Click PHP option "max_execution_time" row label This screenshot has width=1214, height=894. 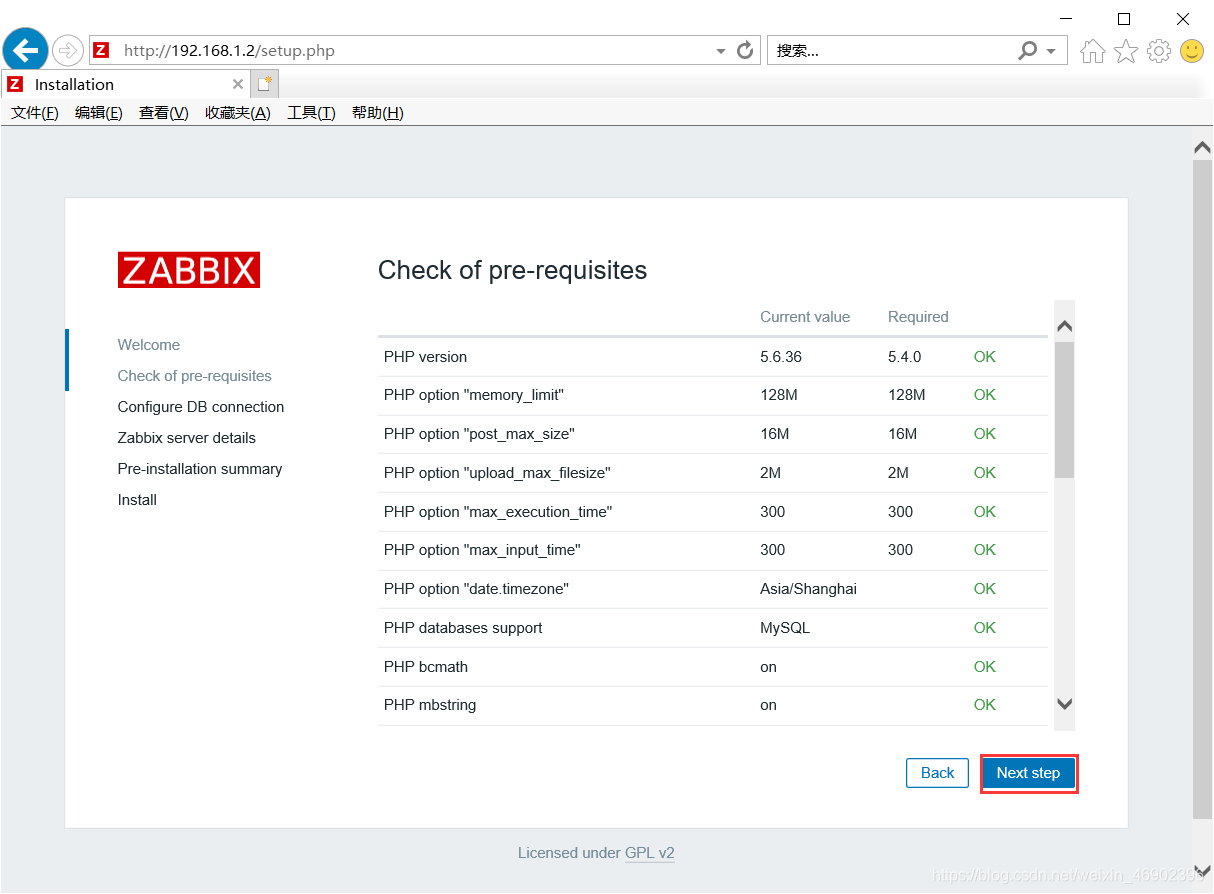(x=498, y=512)
